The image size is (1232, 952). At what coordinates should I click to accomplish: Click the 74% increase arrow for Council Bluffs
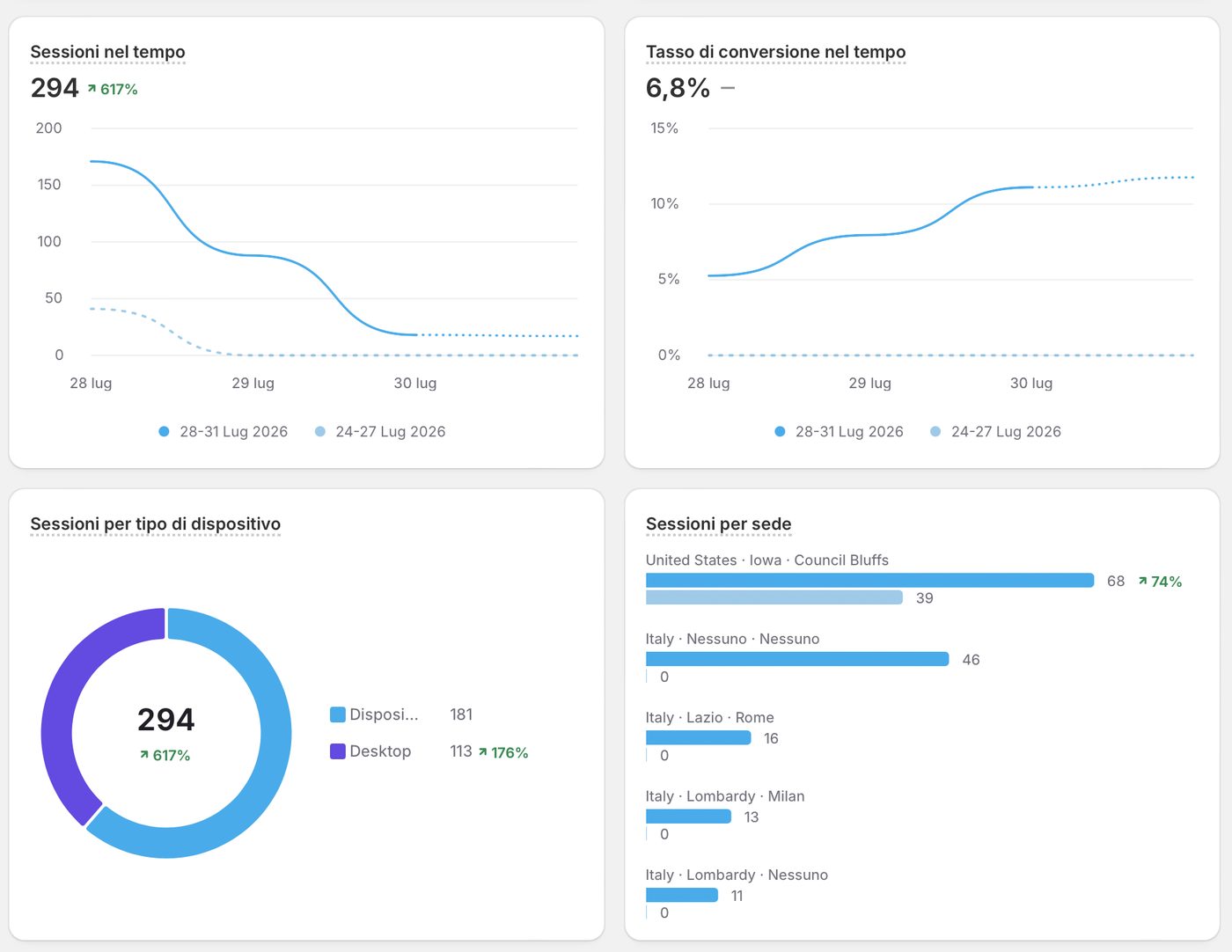[1142, 582]
